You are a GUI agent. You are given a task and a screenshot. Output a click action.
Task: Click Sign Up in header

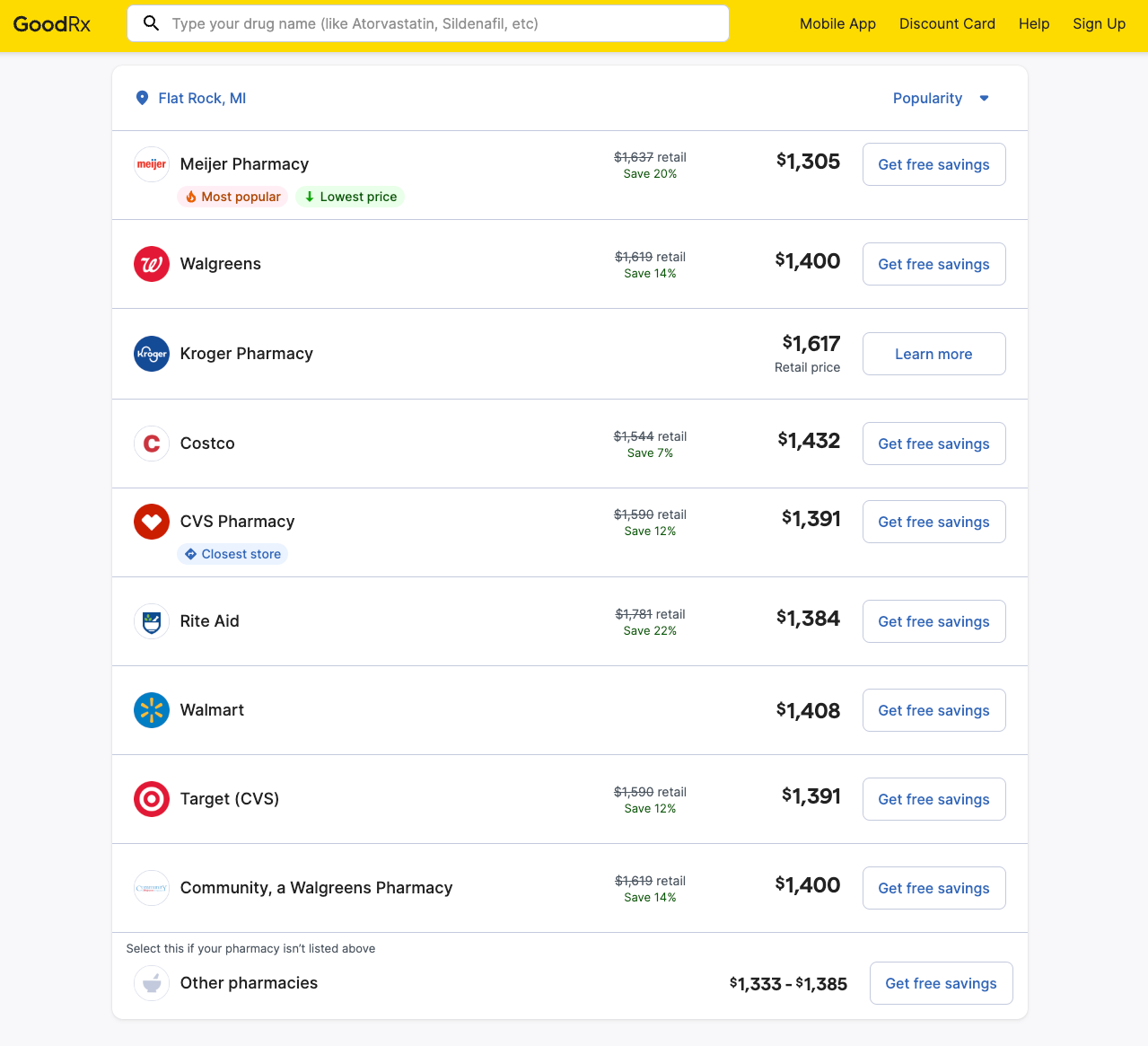pyautogui.click(x=1099, y=24)
